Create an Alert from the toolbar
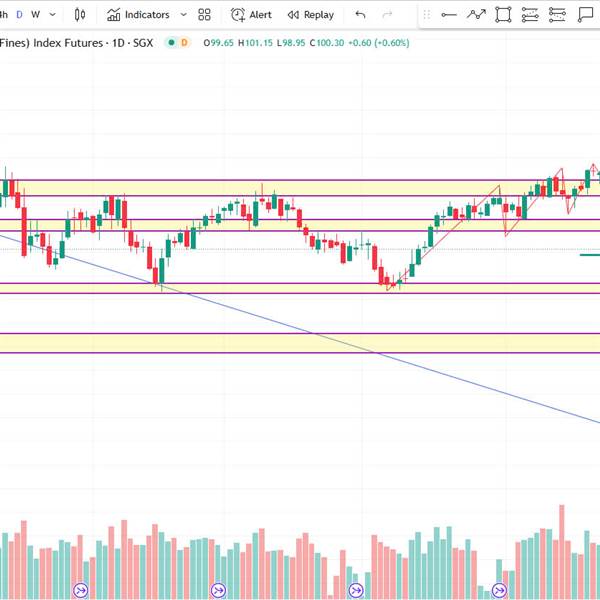 point(251,15)
